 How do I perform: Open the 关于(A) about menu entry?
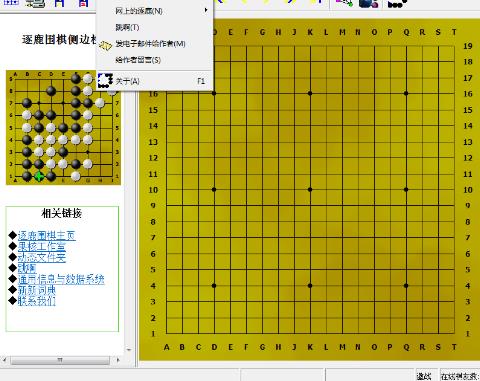pyautogui.click(x=155, y=81)
